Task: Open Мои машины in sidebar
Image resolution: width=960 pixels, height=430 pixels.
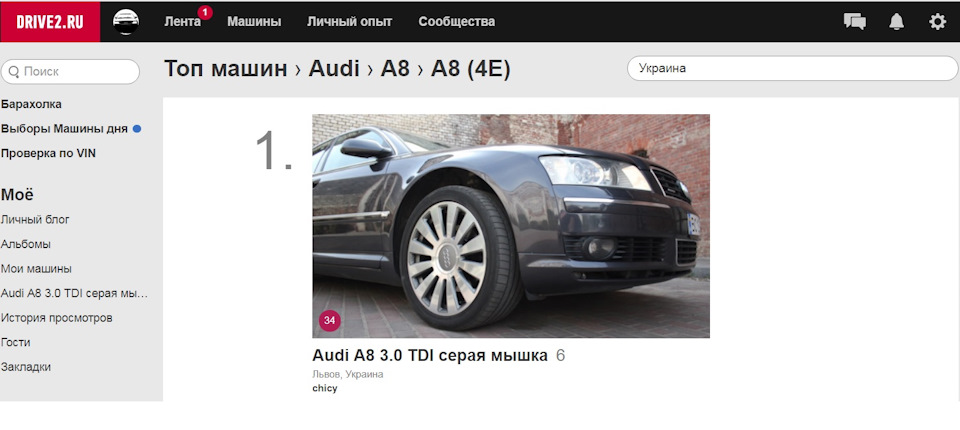Action: [x=36, y=268]
